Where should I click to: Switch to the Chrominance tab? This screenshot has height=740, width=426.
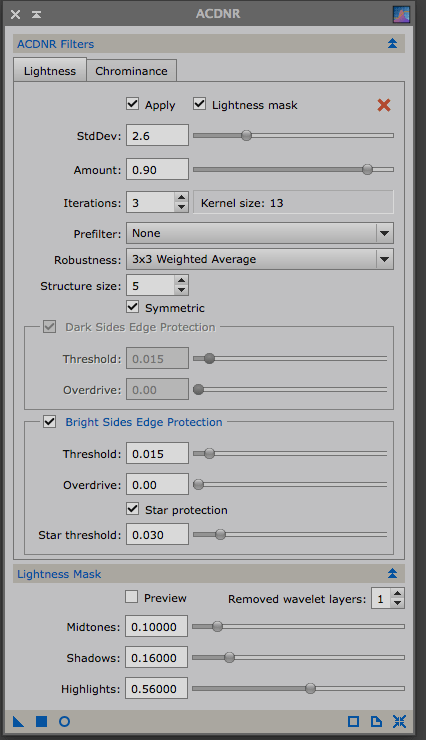pos(132,71)
